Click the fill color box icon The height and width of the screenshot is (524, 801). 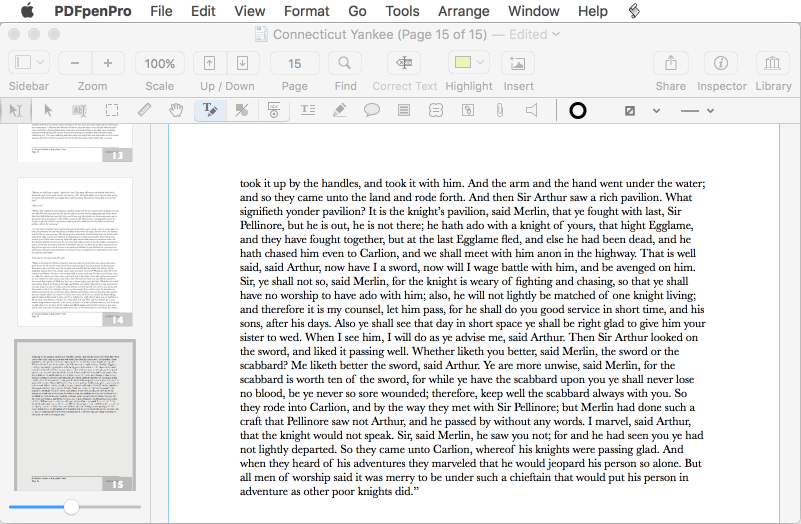tap(630, 110)
